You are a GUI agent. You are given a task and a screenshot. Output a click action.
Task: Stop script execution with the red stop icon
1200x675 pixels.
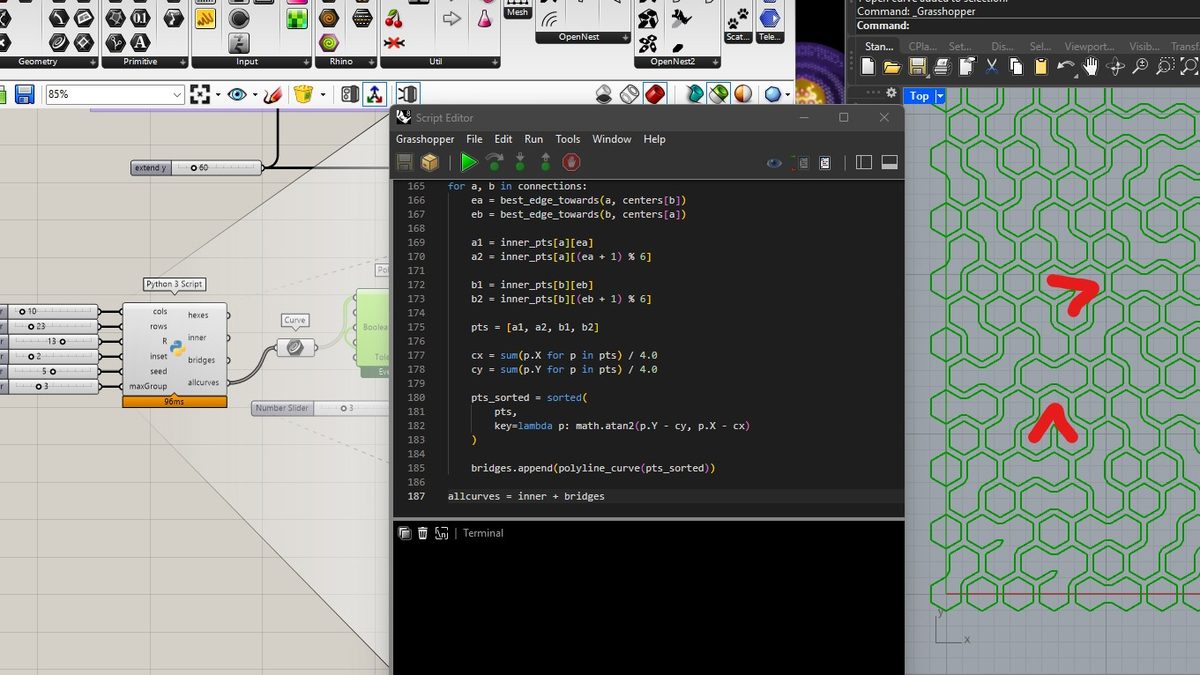pyautogui.click(x=570, y=162)
